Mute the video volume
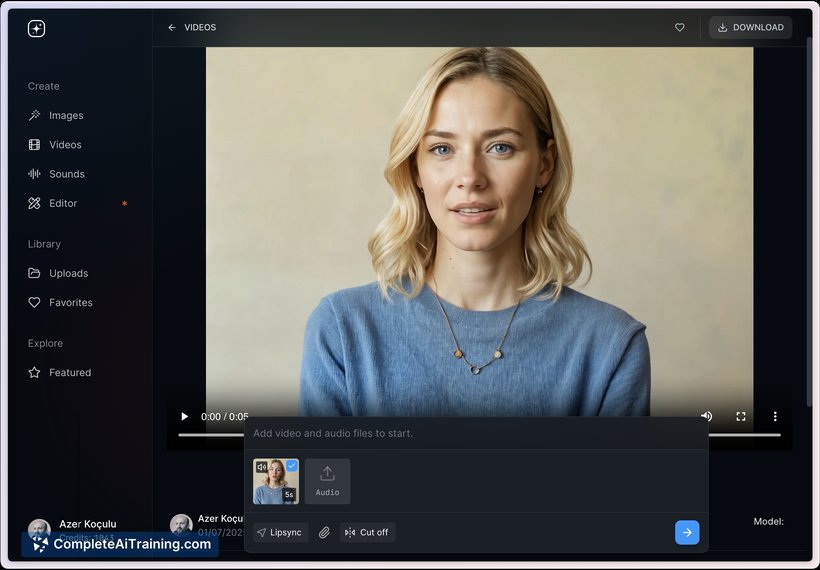 pyautogui.click(x=707, y=416)
